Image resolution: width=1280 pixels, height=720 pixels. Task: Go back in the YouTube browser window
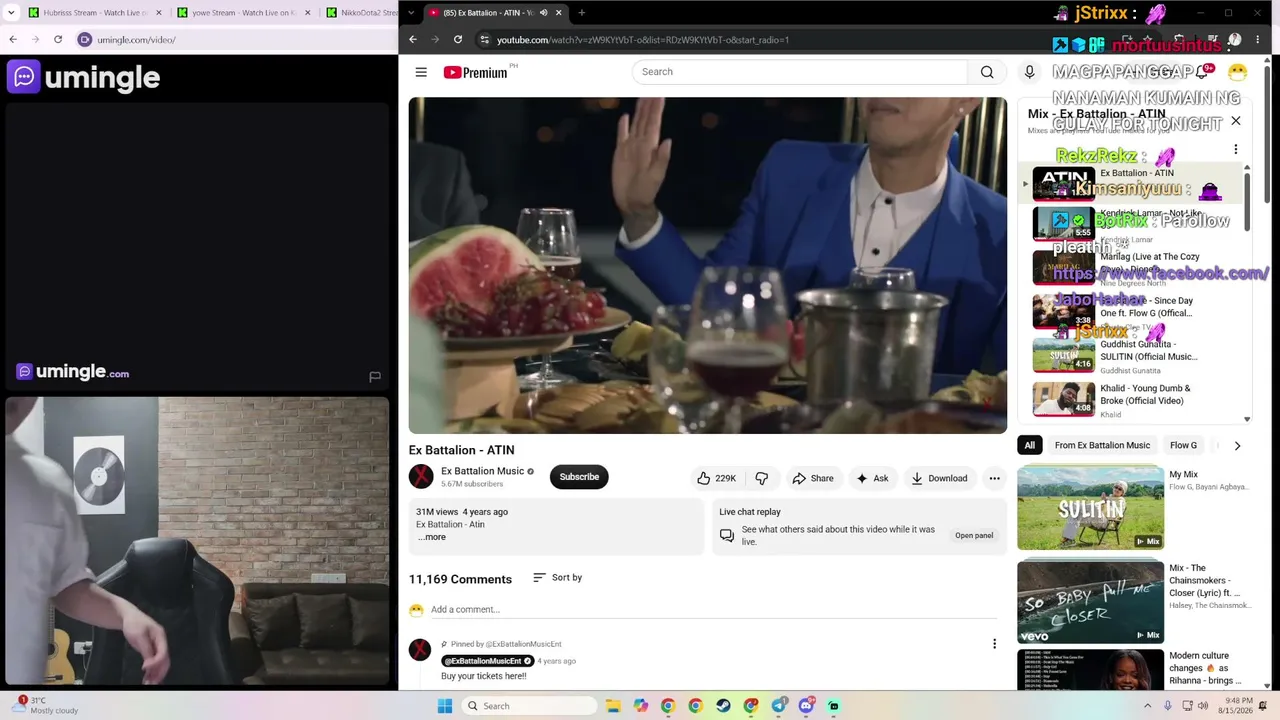click(412, 40)
